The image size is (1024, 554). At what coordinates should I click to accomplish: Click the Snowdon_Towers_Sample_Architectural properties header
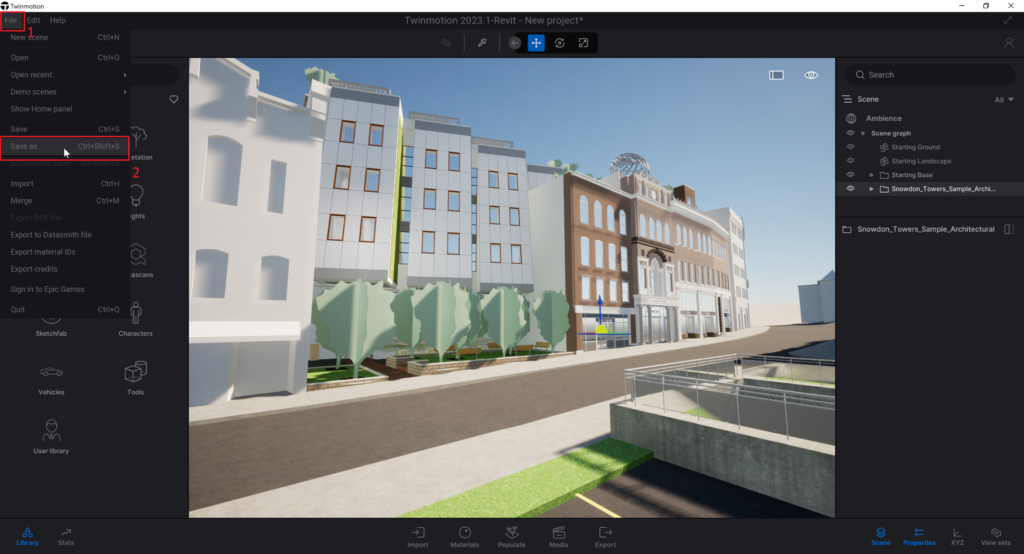point(925,229)
